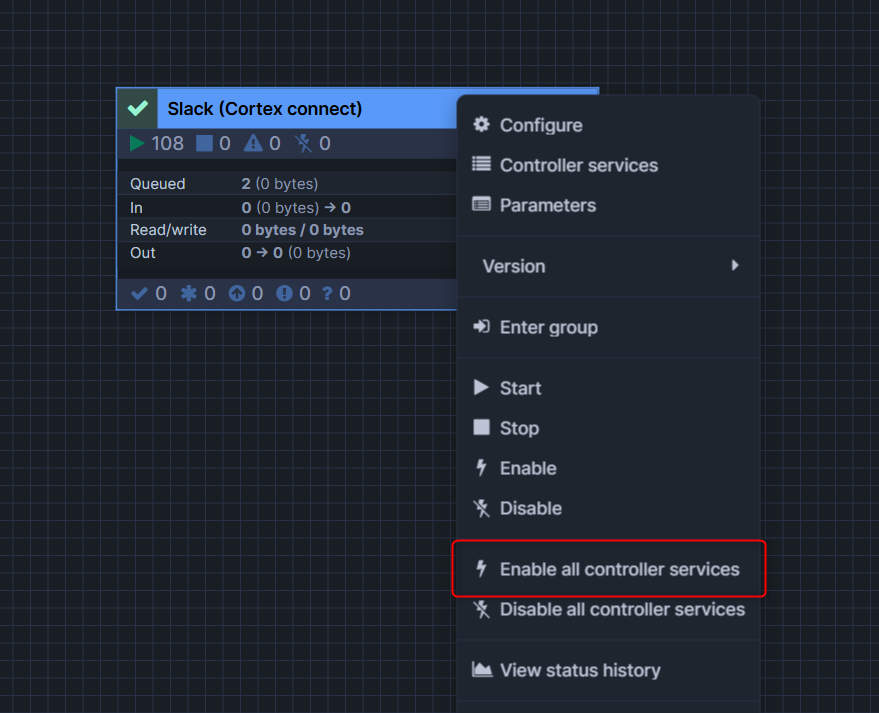
Task: Click the stopped processors square icon in group
Action: 204,143
